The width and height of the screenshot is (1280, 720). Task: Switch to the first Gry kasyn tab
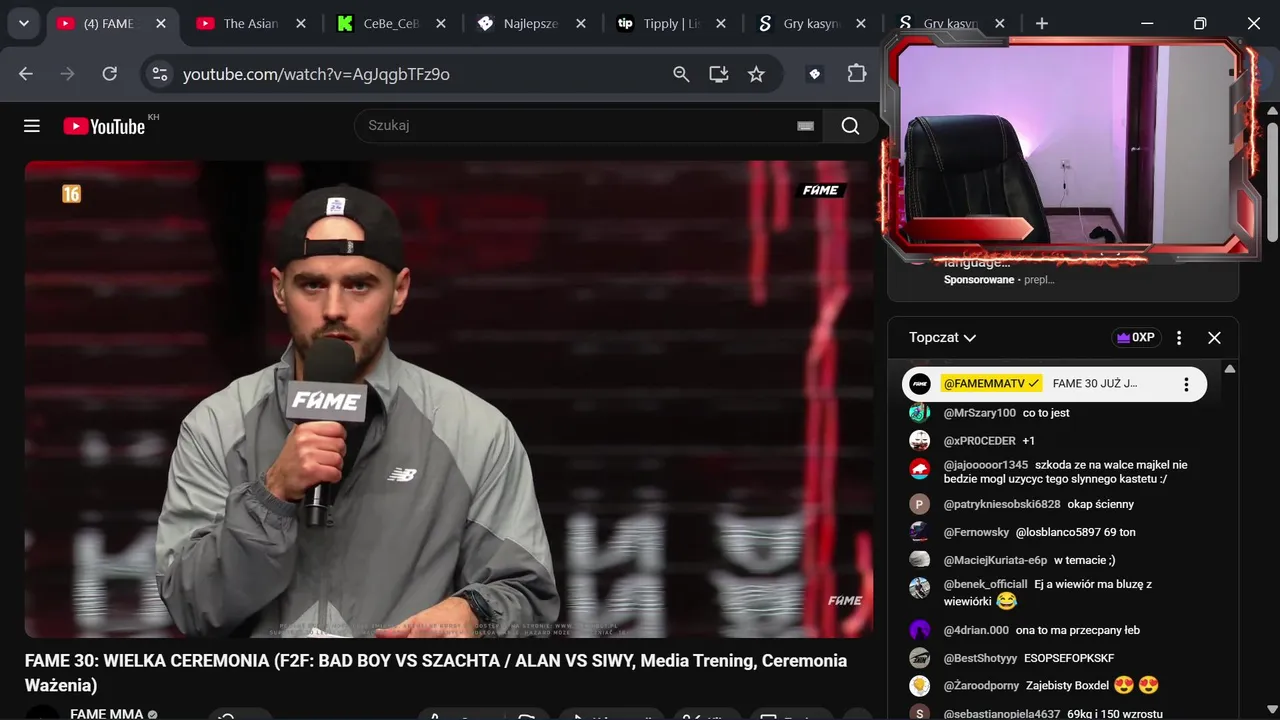coord(810,24)
